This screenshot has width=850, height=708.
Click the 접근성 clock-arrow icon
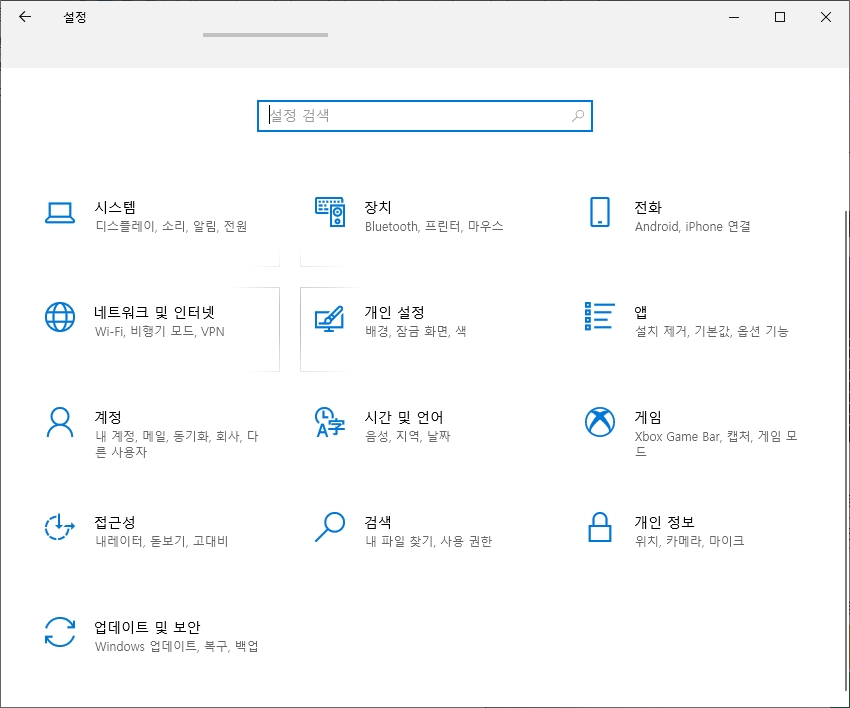pyautogui.click(x=60, y=528)
